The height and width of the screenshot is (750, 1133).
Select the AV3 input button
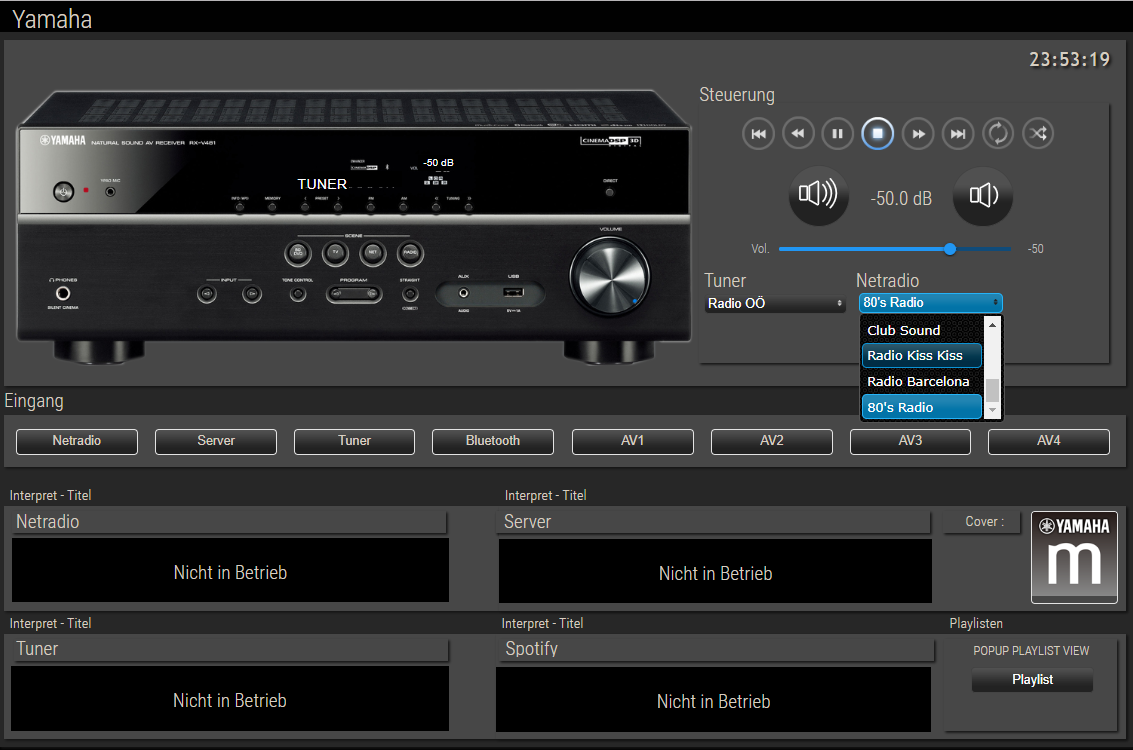910,441
